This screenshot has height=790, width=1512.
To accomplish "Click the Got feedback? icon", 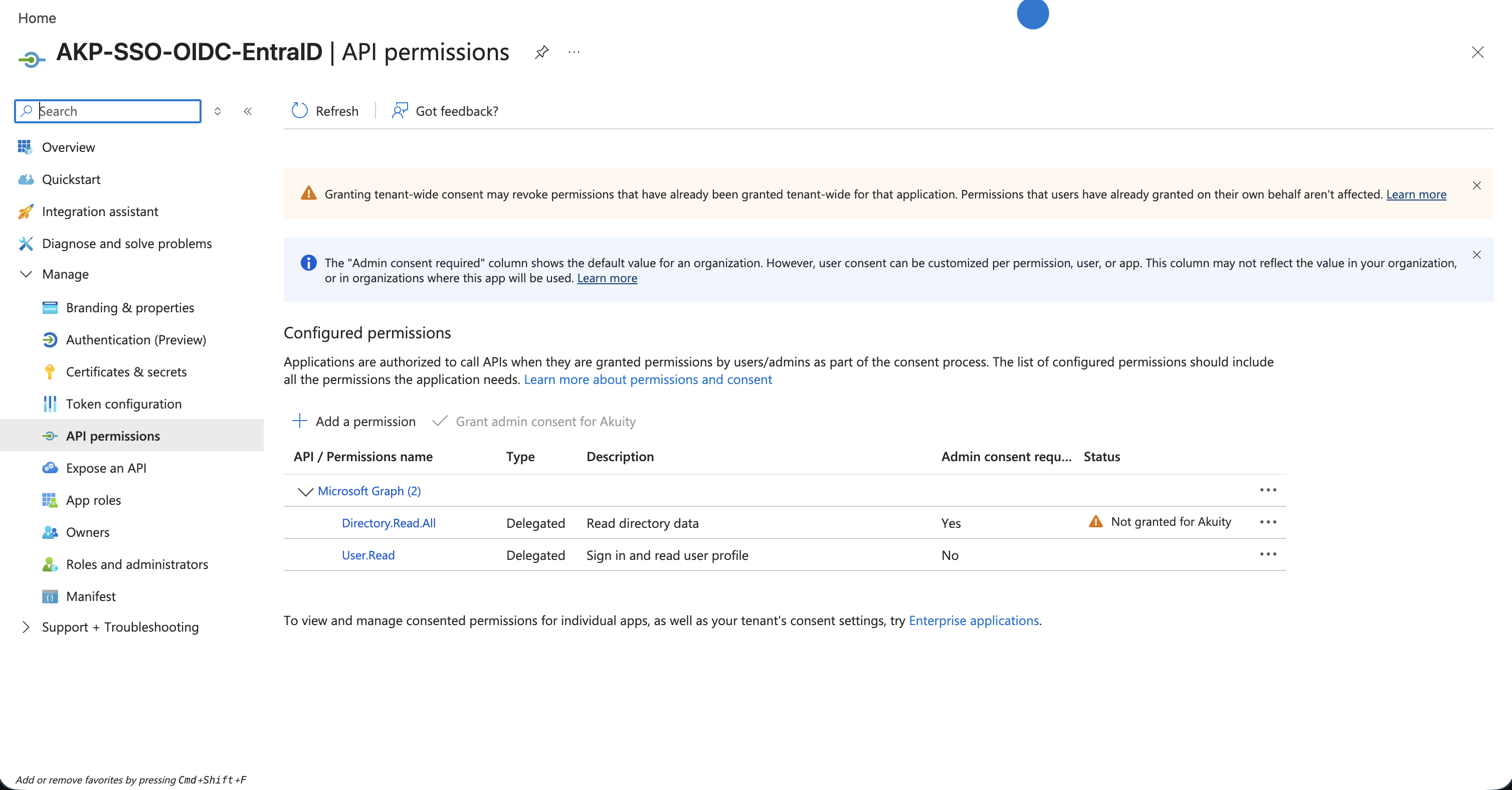I will click(x=400, y=111).
